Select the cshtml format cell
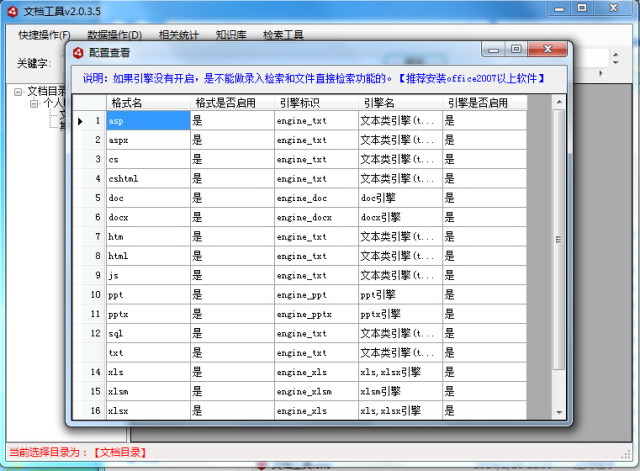The width and height of the screenshot is (640, 471). point(148,179)
